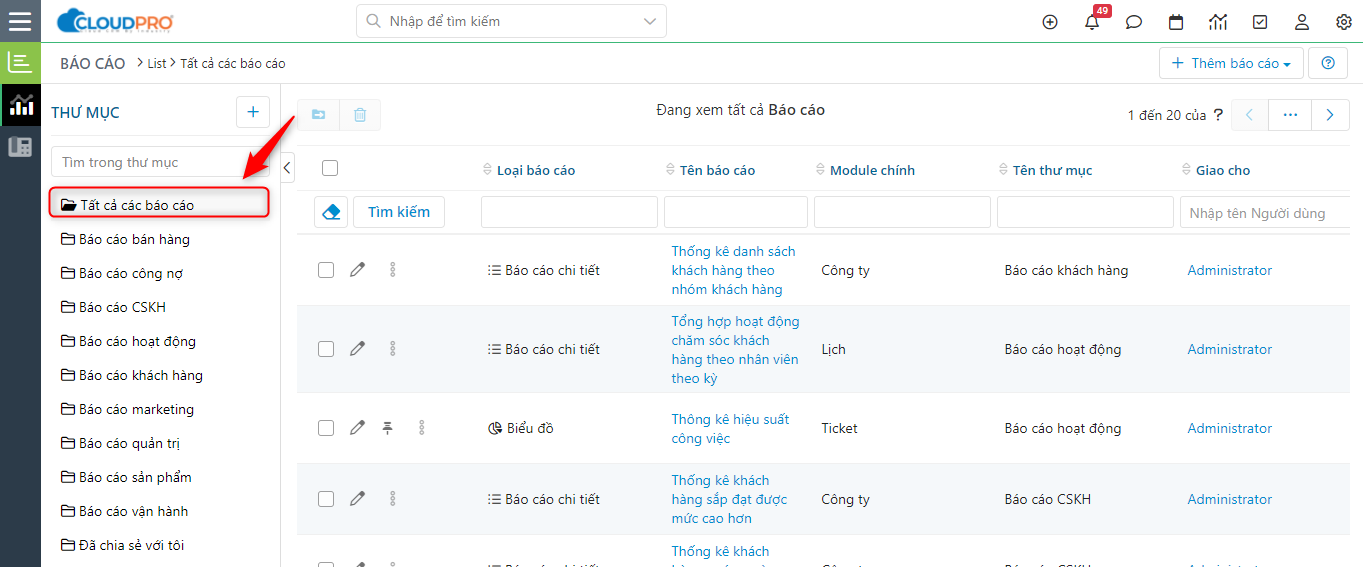The image size is (1363, 567).
Task: Pin the Thống kê hiệu suất report
Action: pos(388,428)
